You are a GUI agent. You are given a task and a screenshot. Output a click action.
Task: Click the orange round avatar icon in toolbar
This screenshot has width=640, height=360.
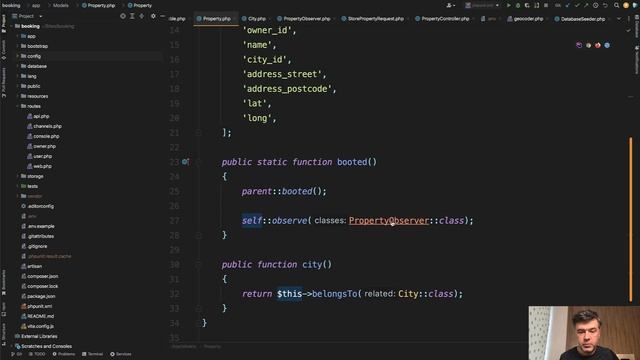click(626, 5)
